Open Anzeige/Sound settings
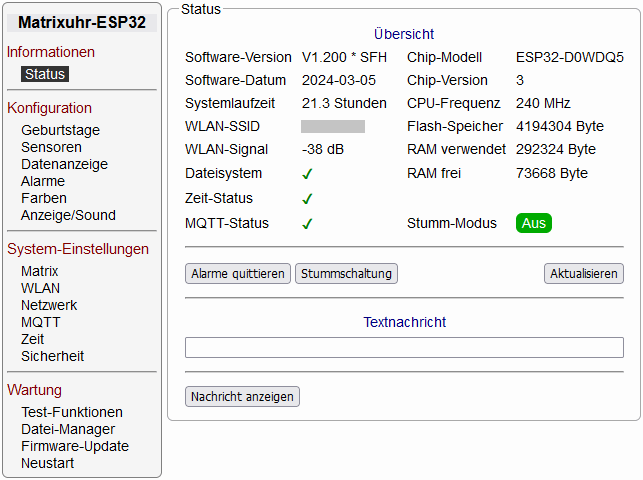 [x=68, y=215]
